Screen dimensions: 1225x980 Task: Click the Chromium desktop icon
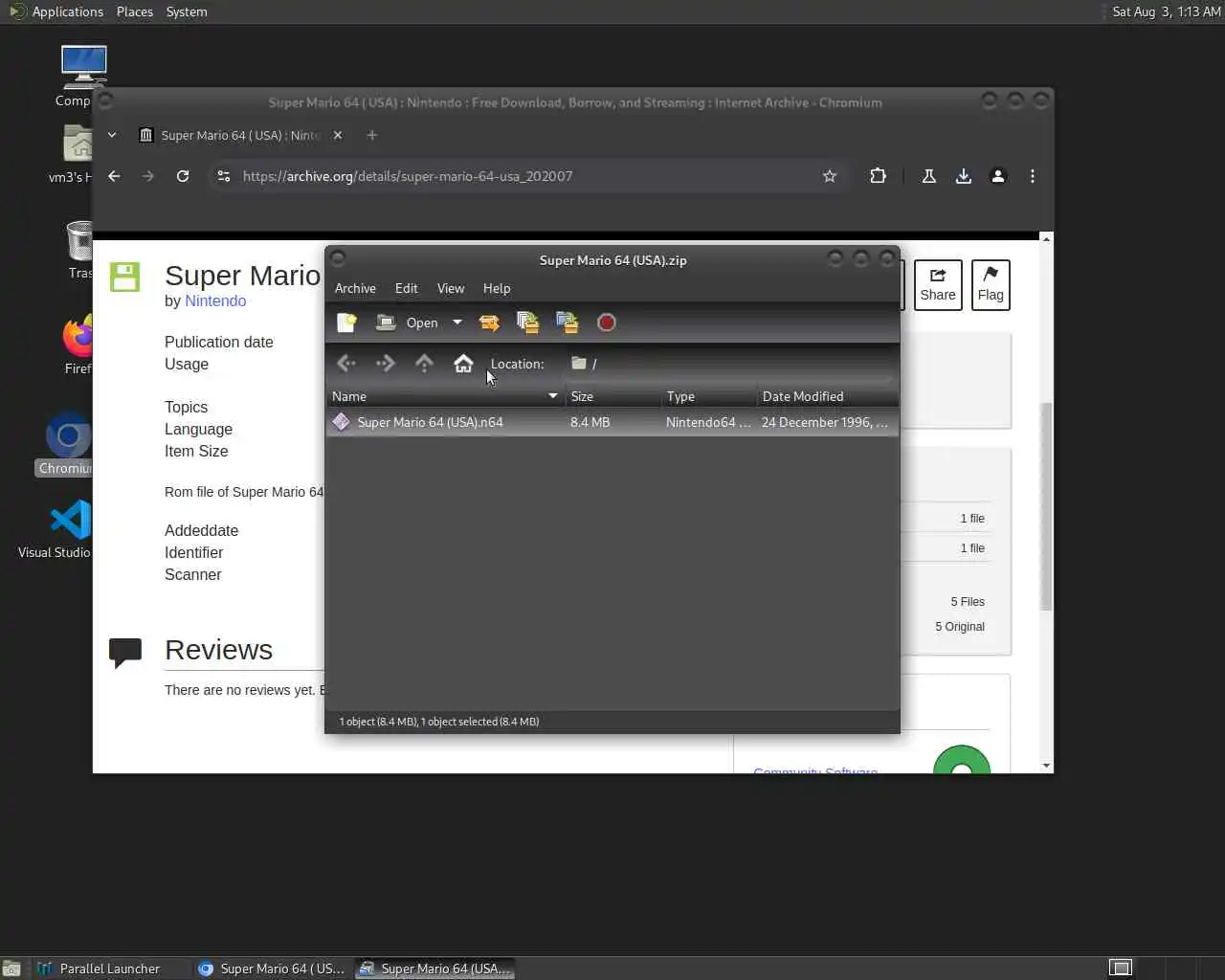coord(67,445)
